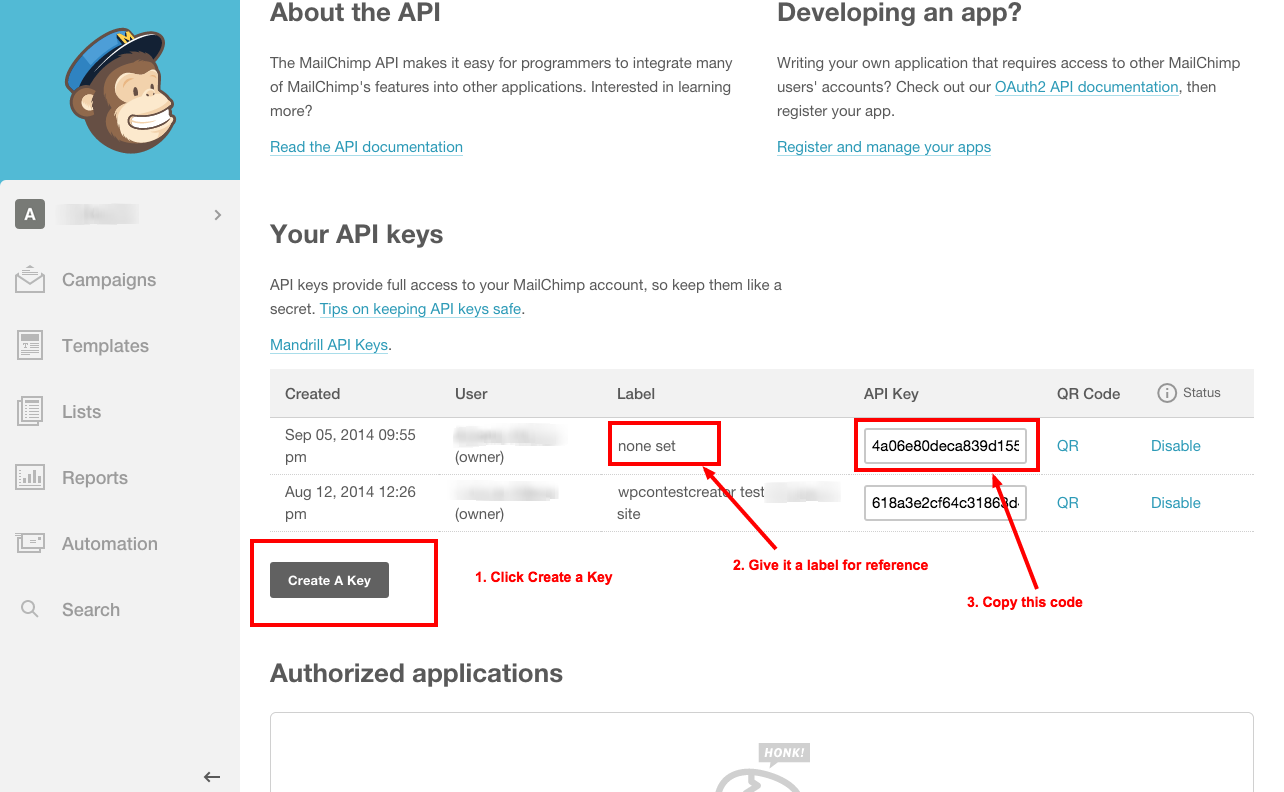Open Campaigns in the sidebar
Image resolution: width=1284 pixels, height=792 pixels.
(109, 280)
